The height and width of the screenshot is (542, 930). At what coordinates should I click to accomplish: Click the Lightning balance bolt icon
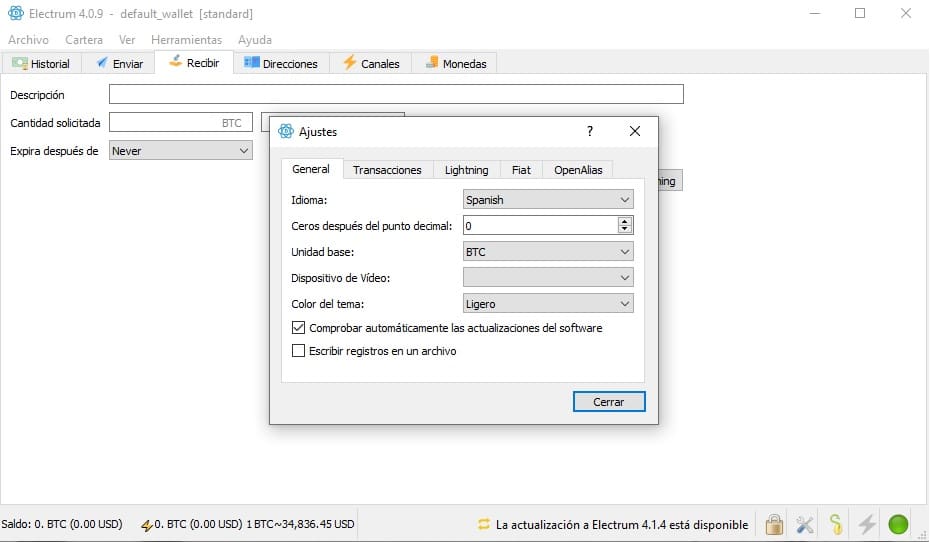tap(146, 525)
